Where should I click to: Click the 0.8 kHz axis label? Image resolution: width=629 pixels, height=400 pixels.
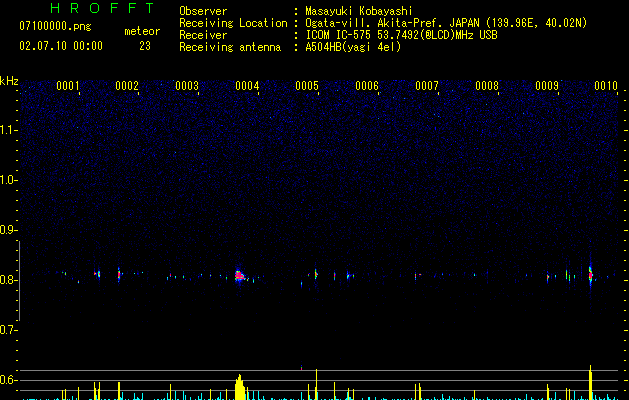pos(9,280)
